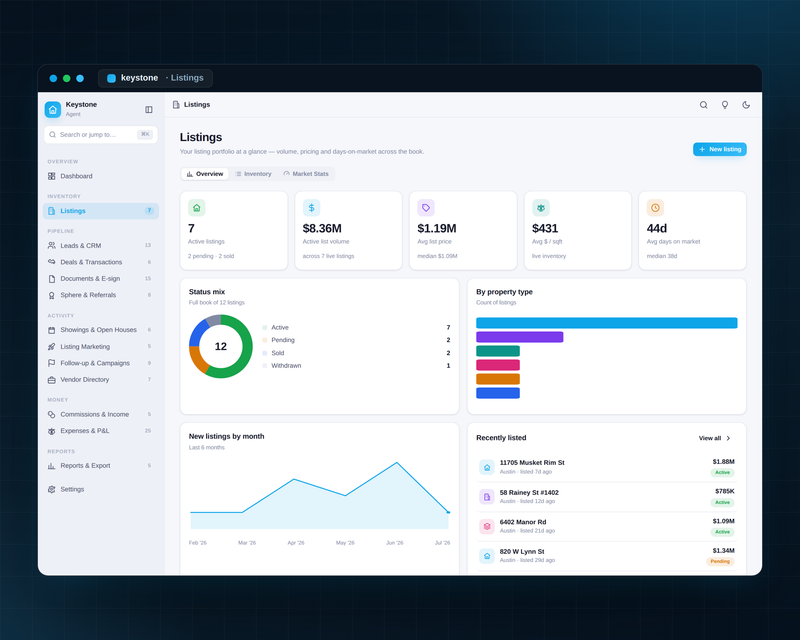Switch to the Inventory tab

(254, 174)
